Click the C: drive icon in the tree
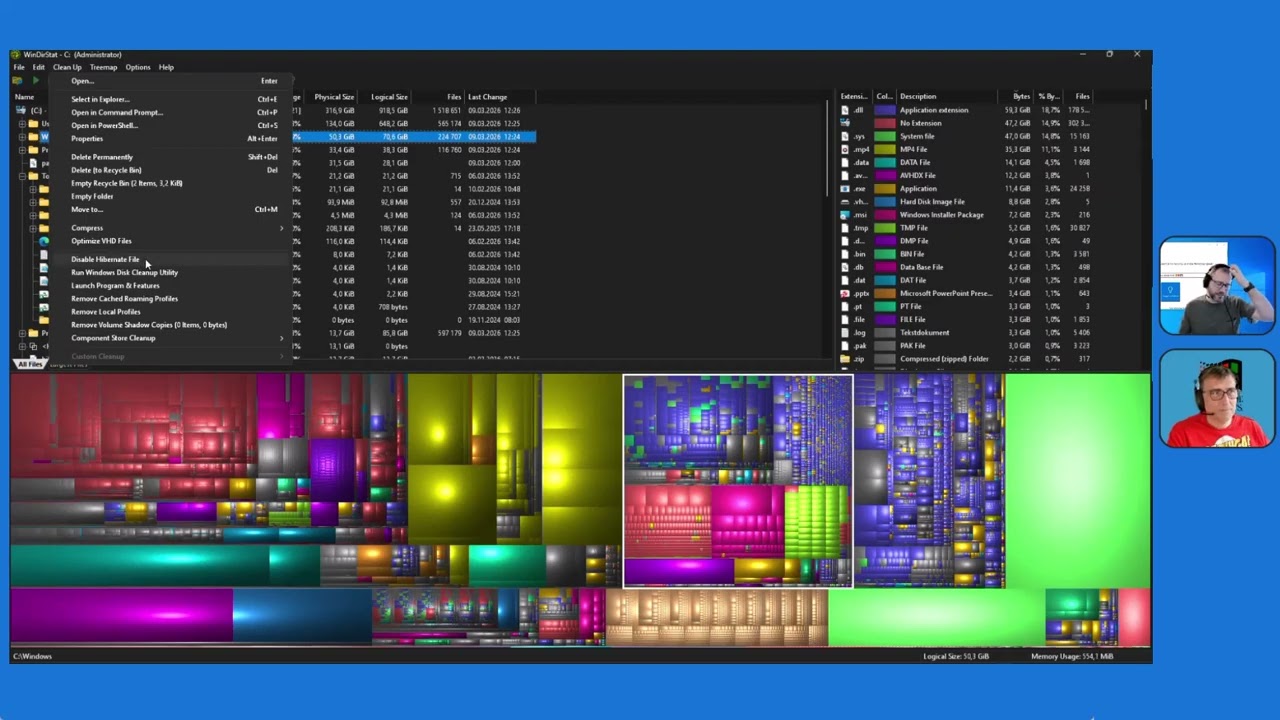The width and height of the screenshot is (1280, 720). tap(21, 110)
